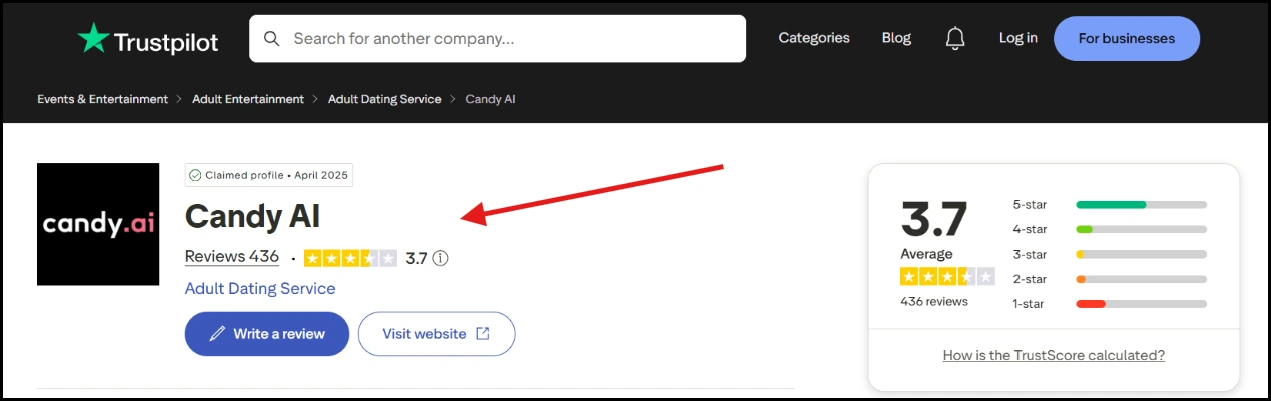Screen dimensions: 1271x401
Task: Filter by the 4-star rating bar
Action: pyautogui.click(x=1141, y=229)
